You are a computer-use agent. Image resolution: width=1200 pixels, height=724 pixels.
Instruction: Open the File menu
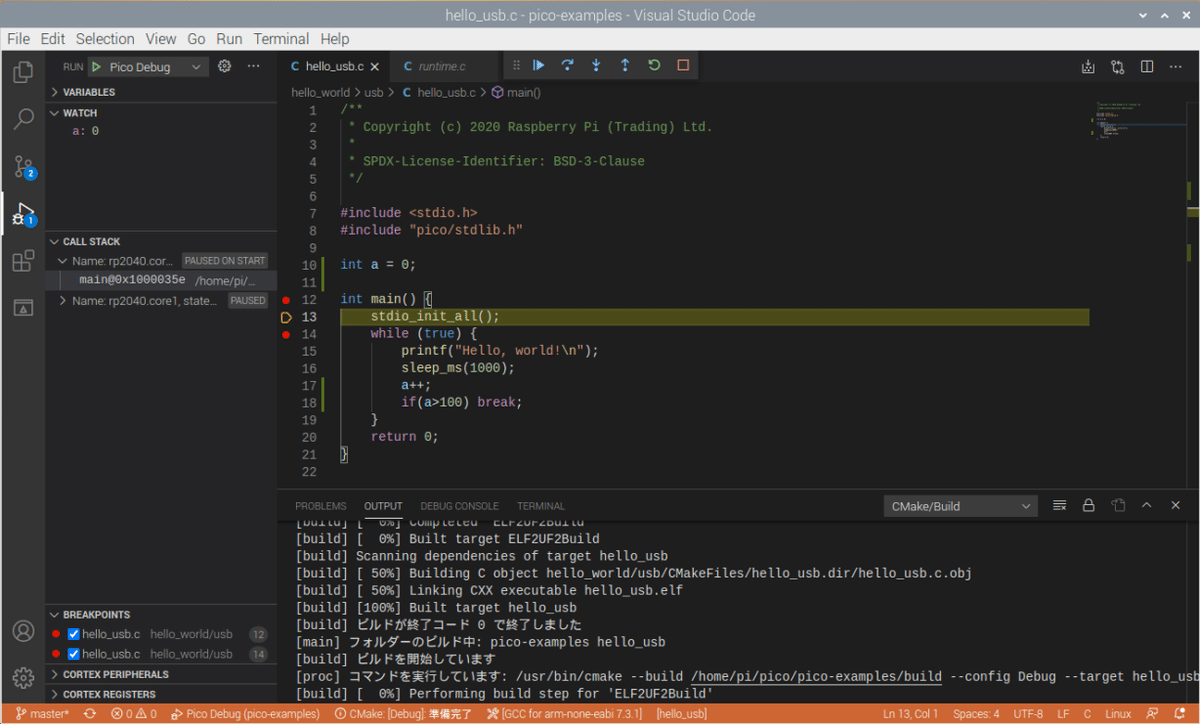tap(18, 39)
